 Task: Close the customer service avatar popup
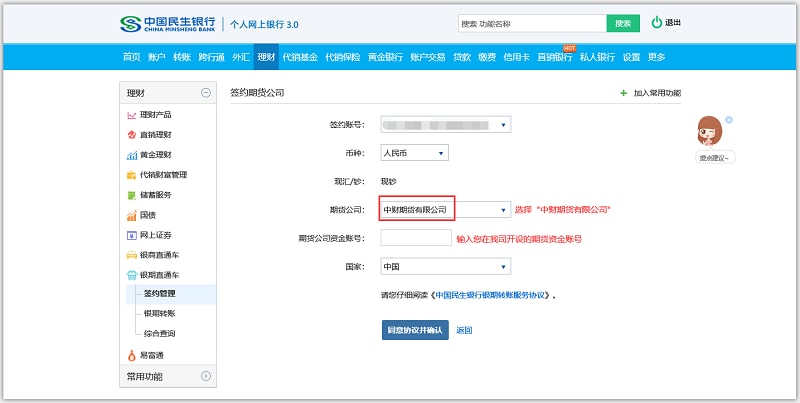point(729,120)
